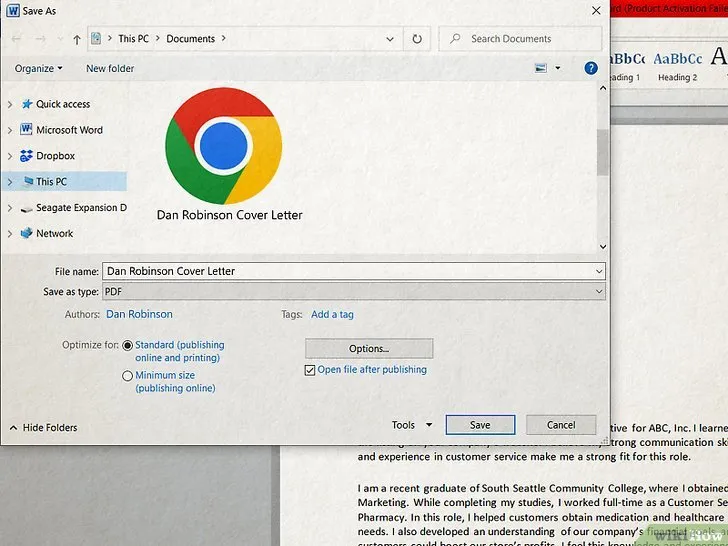Select Microsoft Word icon in sidebar

[26, 130]
